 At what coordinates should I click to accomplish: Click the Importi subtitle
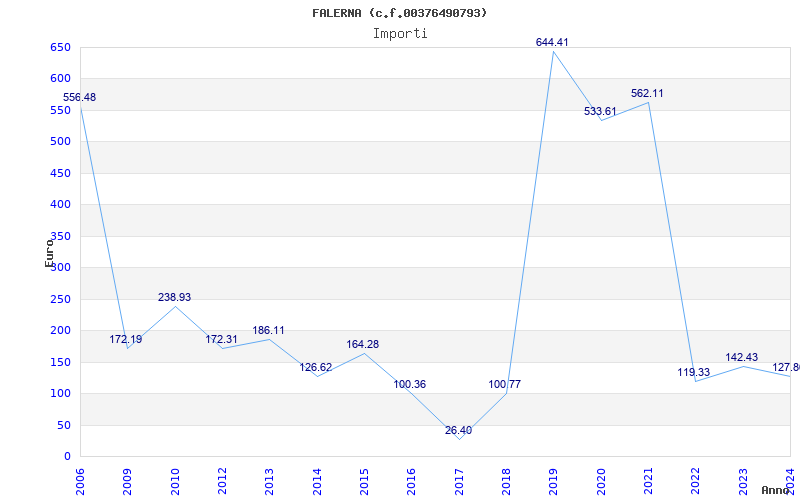point(400,33)
